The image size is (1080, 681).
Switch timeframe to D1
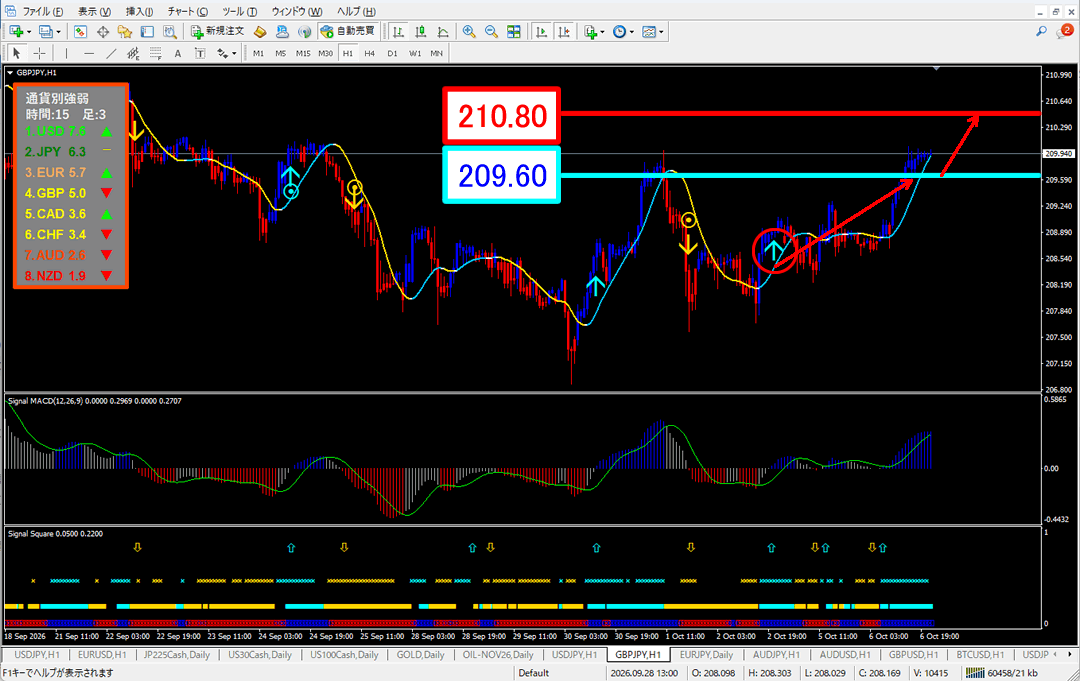tap(393, 53)
